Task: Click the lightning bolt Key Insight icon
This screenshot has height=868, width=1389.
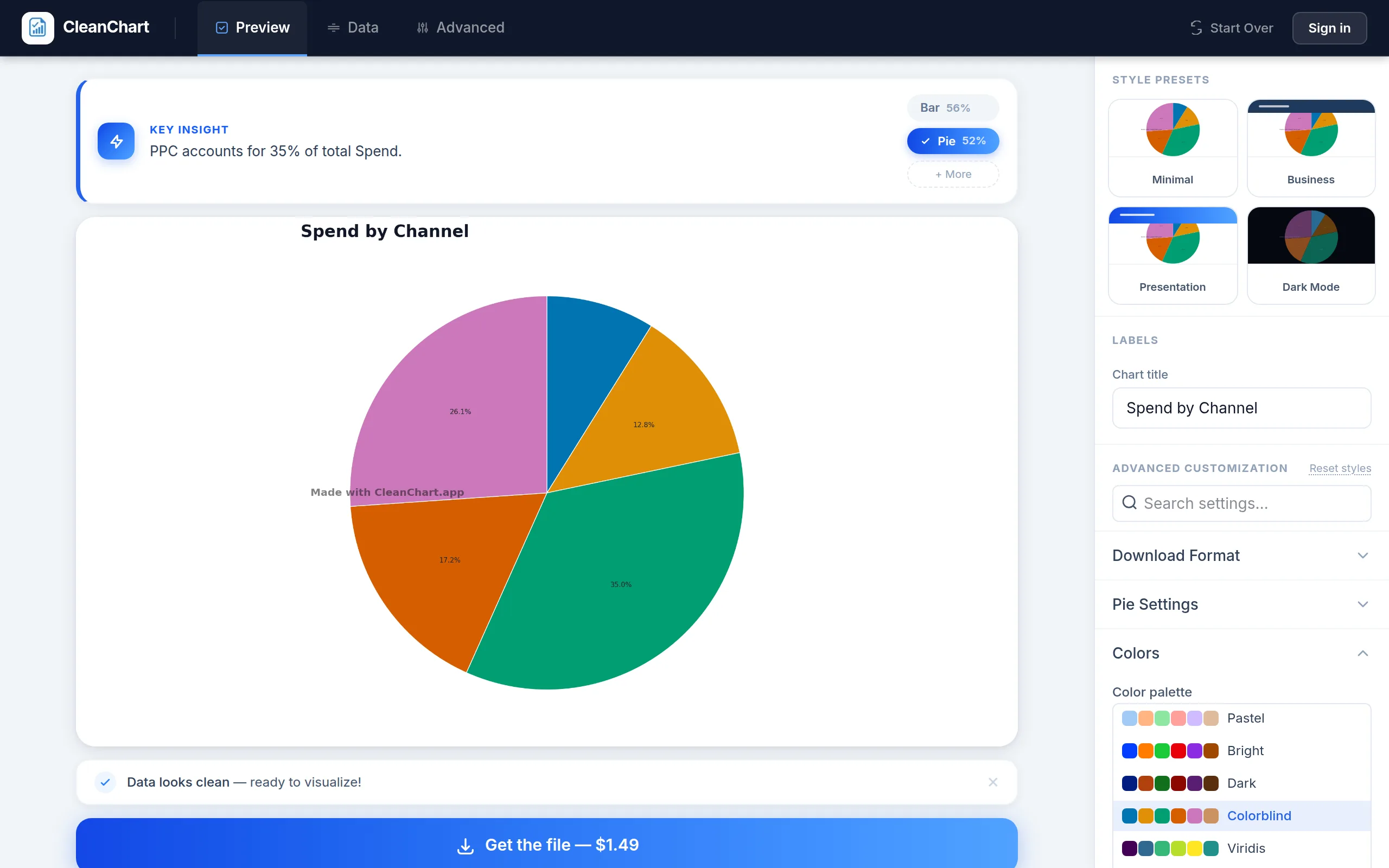Action: [116, 141]
